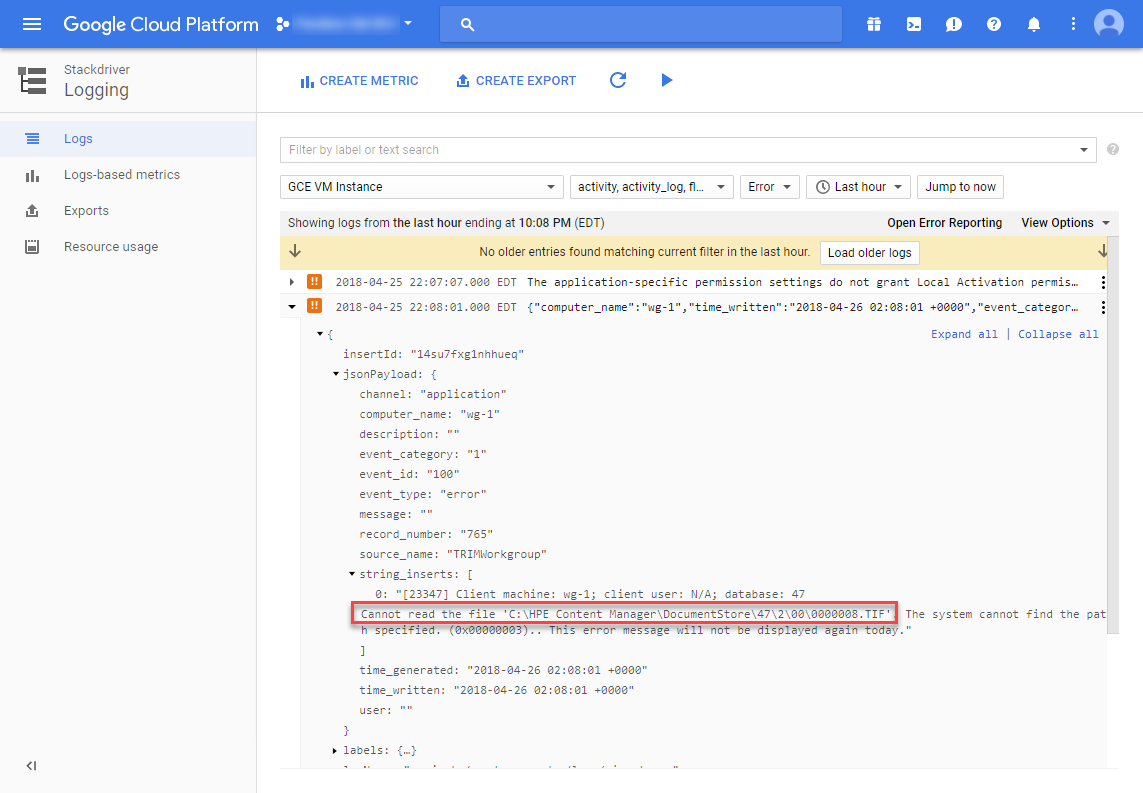Open the filter field dropdown arrow
The width and height of the screenshot is (1143, 793).
click(x=1084, y=150)
